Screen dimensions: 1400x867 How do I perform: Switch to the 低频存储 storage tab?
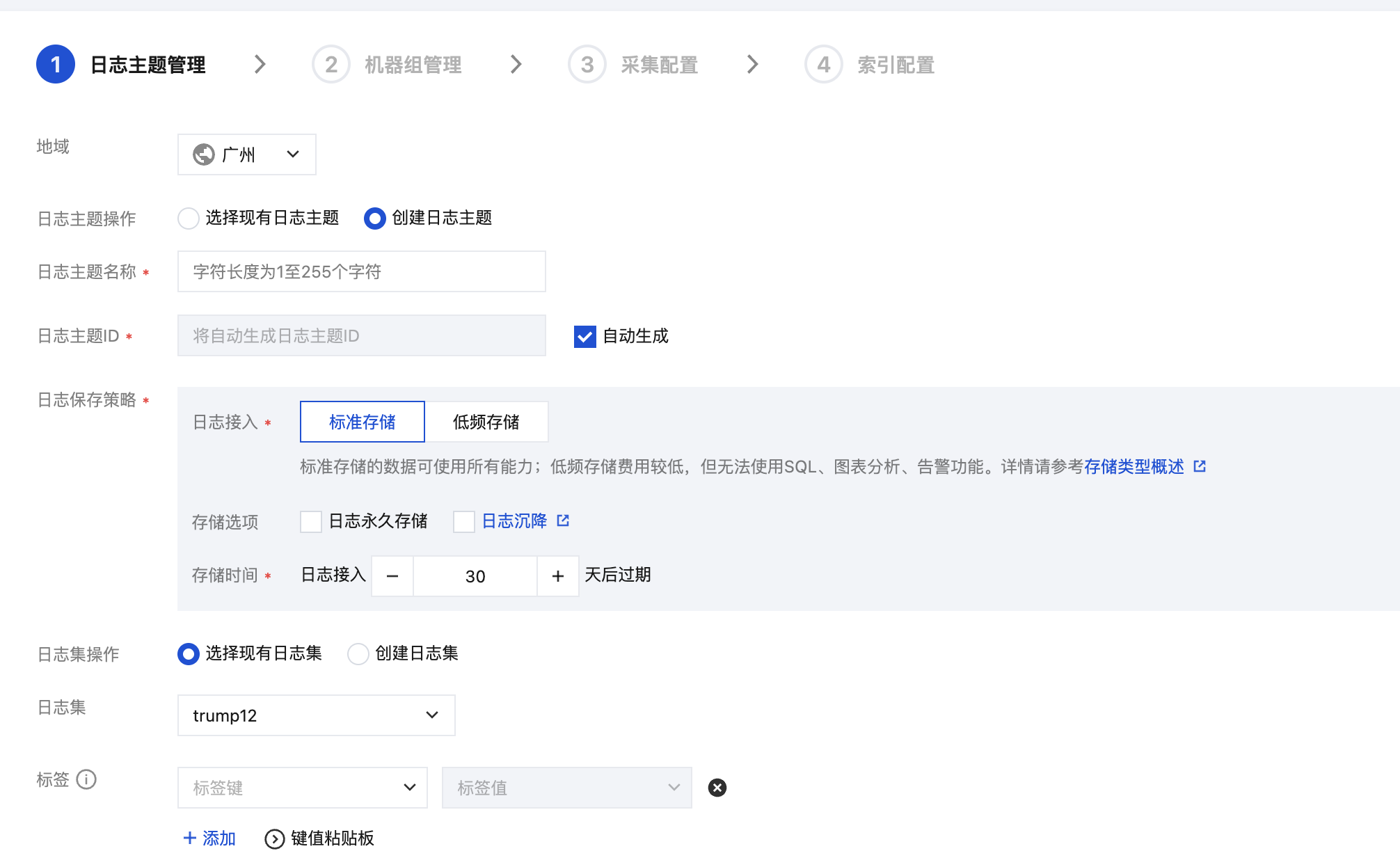[486, 422]
